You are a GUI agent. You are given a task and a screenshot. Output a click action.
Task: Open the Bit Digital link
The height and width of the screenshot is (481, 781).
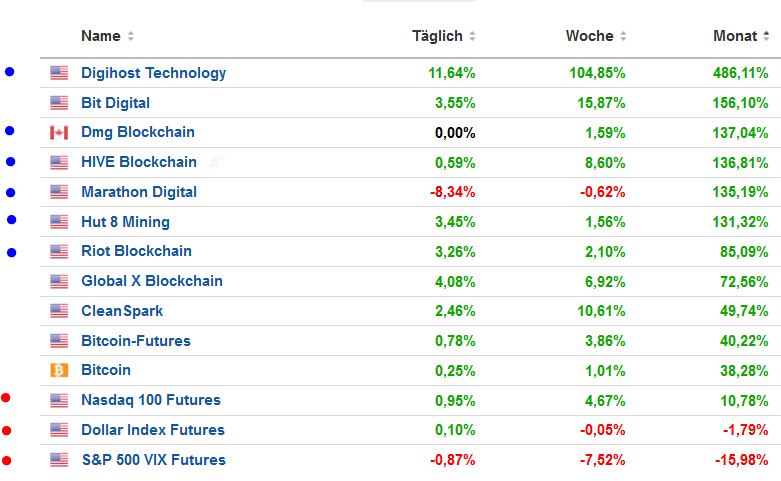point(115,103)
